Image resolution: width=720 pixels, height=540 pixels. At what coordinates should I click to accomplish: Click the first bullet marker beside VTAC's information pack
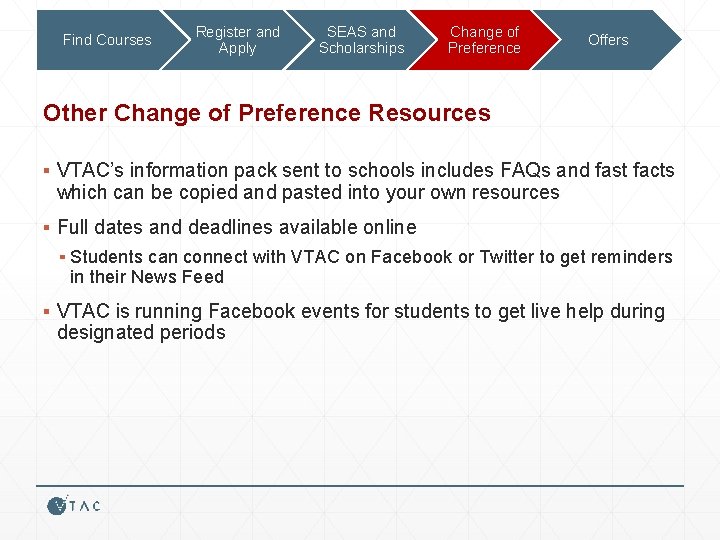[x=46, y=171]
